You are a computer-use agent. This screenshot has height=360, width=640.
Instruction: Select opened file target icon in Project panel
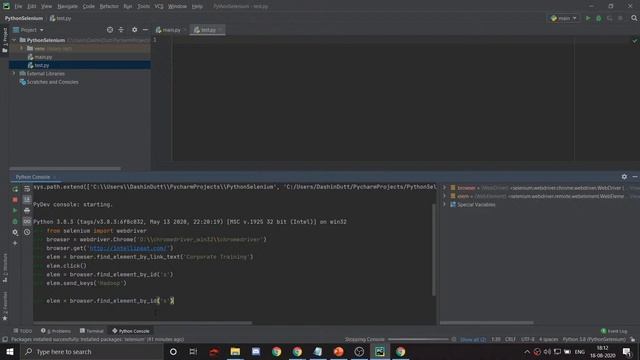(110, 30)
